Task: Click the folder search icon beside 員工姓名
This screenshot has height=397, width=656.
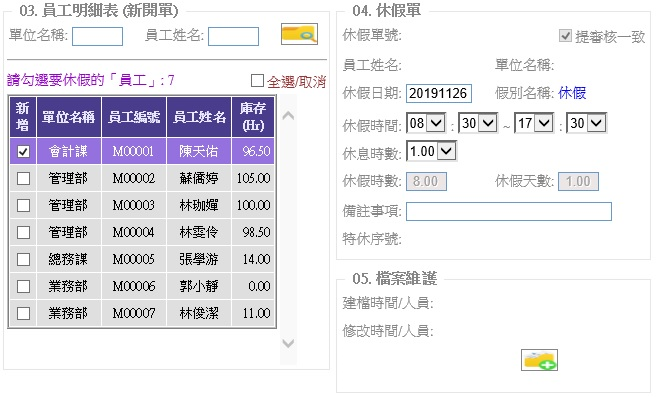Action: point(299,34)
